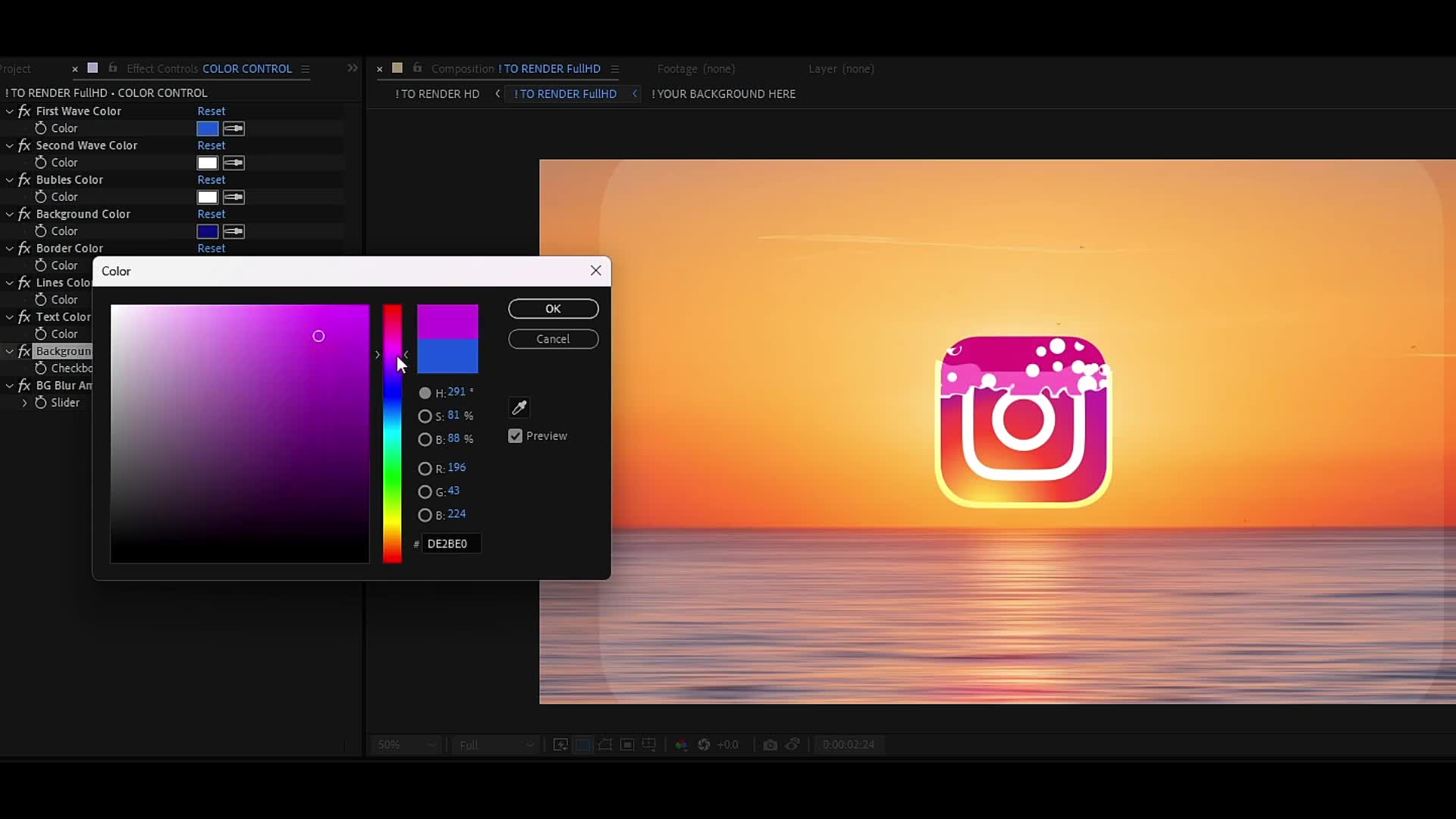Toggle stopwatch for First Wave Color's Color

point(41,128)
